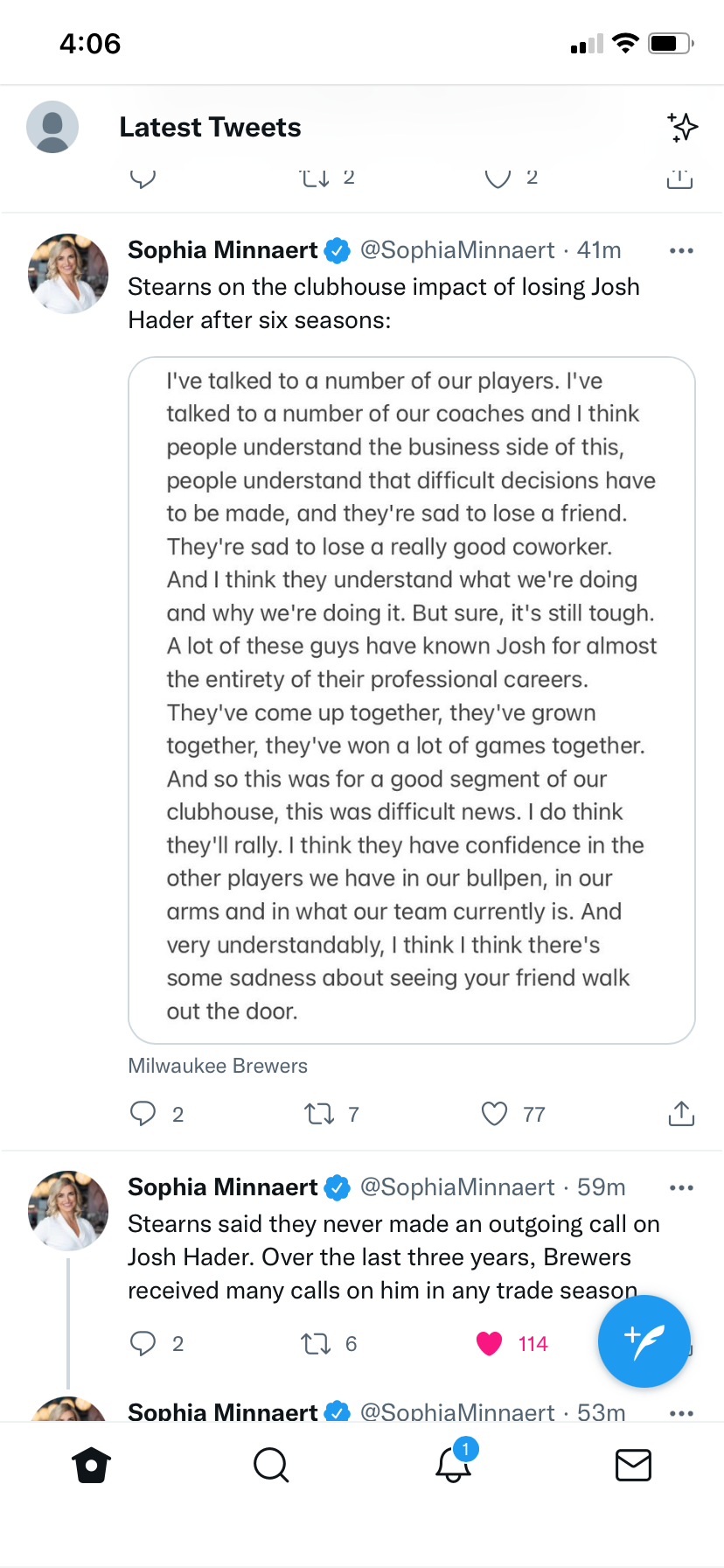This screenshot has height=1568, width=724.
Task: Open the profile avatar menu
Action: (x=52, y=128)
